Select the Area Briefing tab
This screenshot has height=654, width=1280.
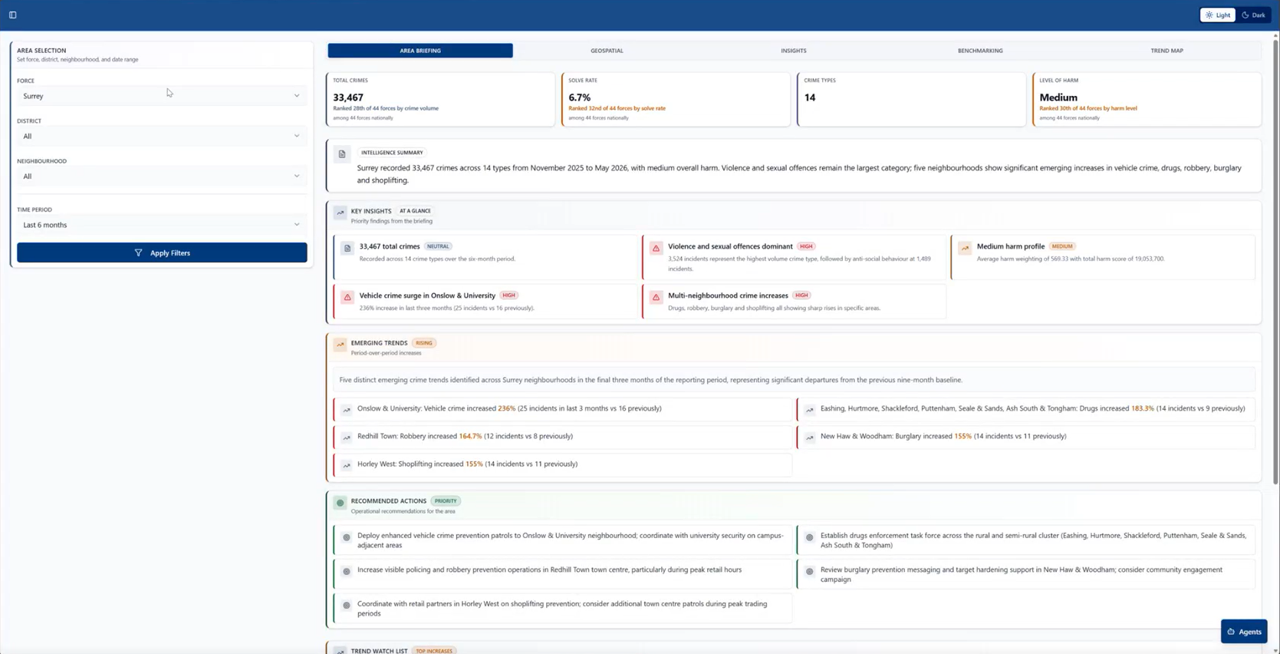coord(420,50)
